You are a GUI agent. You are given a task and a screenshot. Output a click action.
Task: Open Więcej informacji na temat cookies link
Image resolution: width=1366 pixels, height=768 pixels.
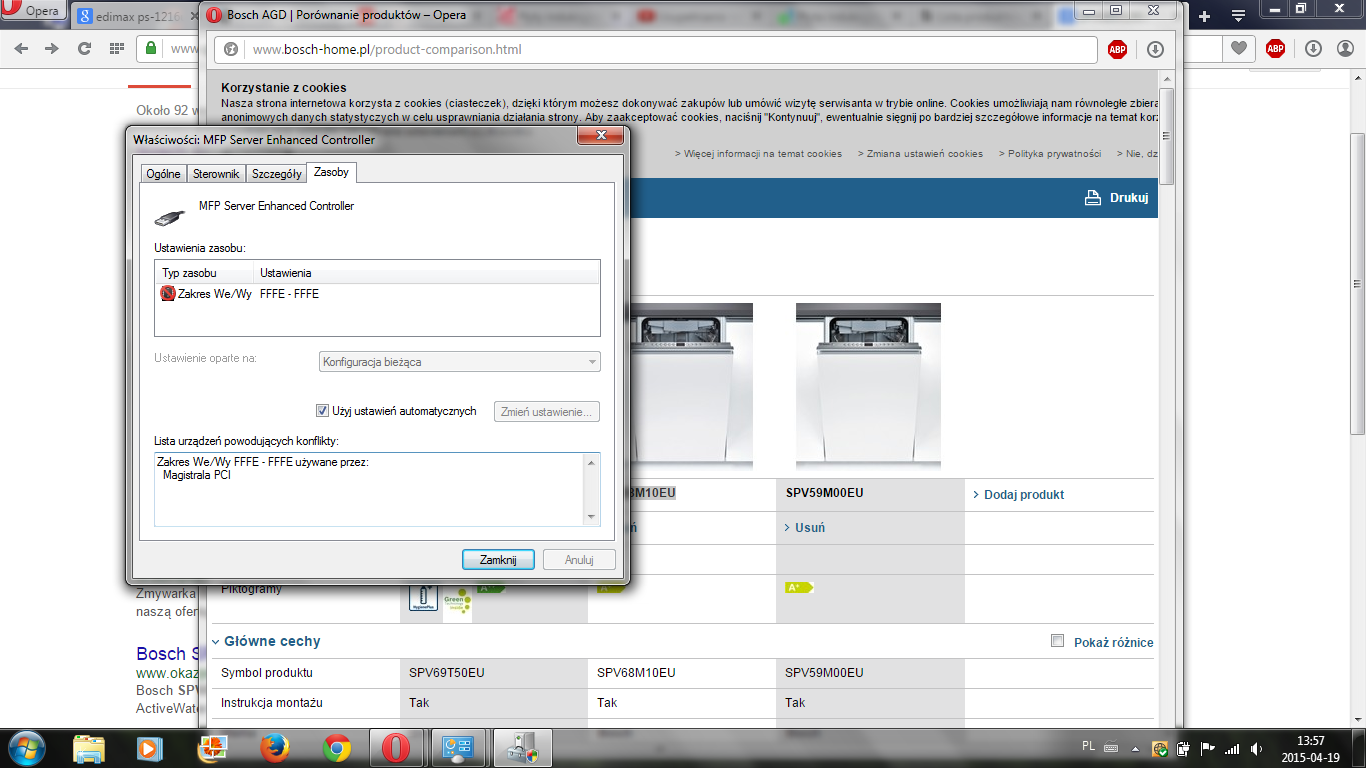pyautogui.click(x=758, y=154)
